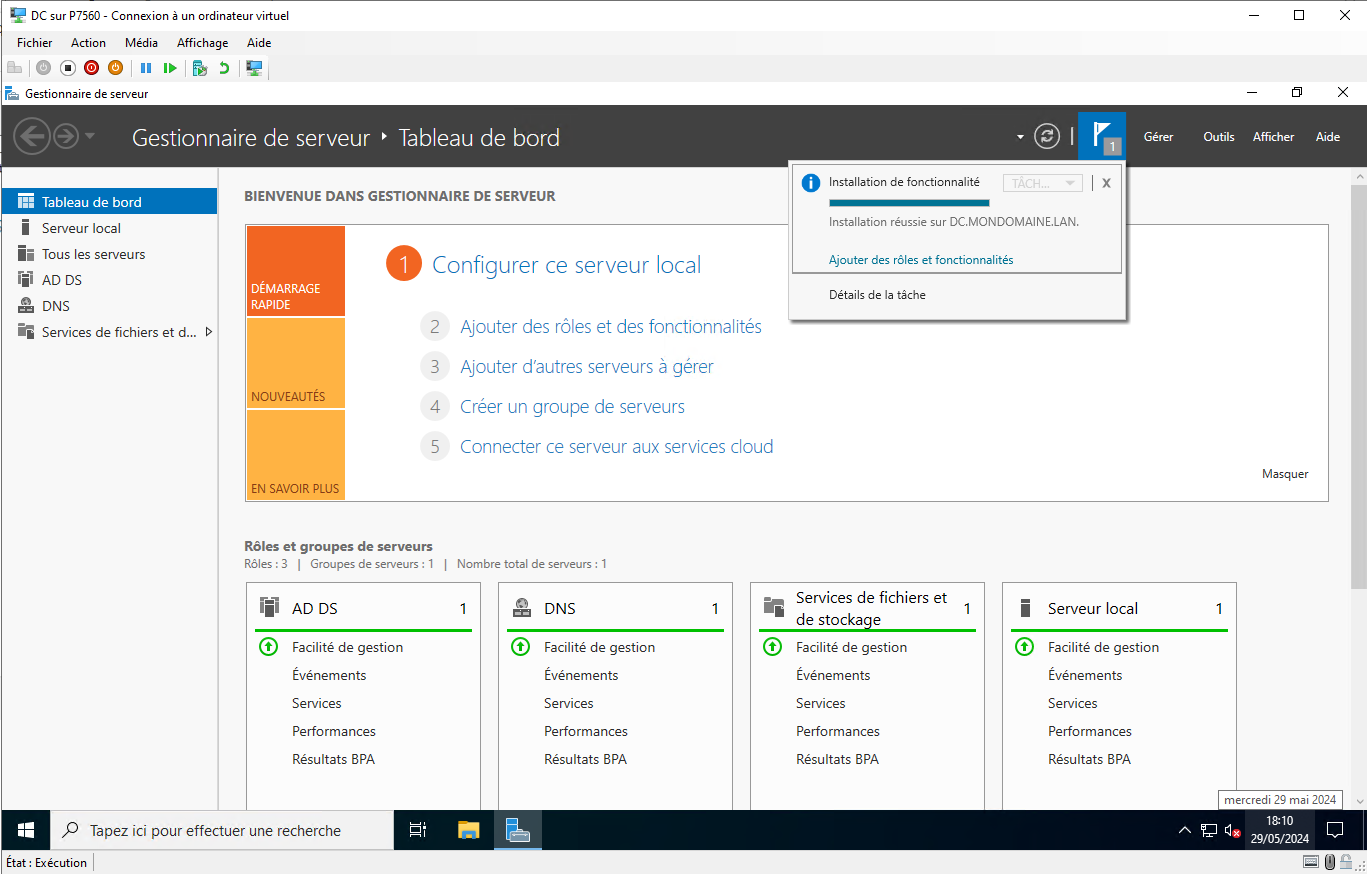Open the navigation history dropdown arrow
The height and width of the screenshot is (874, 1367).
click(90, 136)
